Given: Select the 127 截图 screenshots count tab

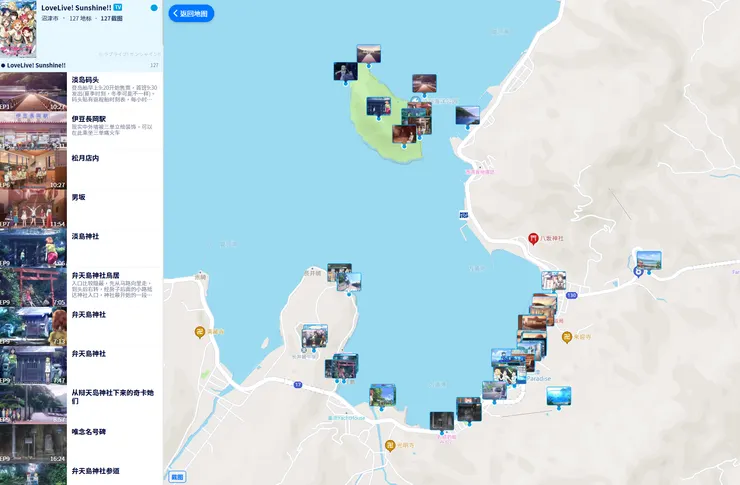Looking at the screenshot, I should coord(111,18).
